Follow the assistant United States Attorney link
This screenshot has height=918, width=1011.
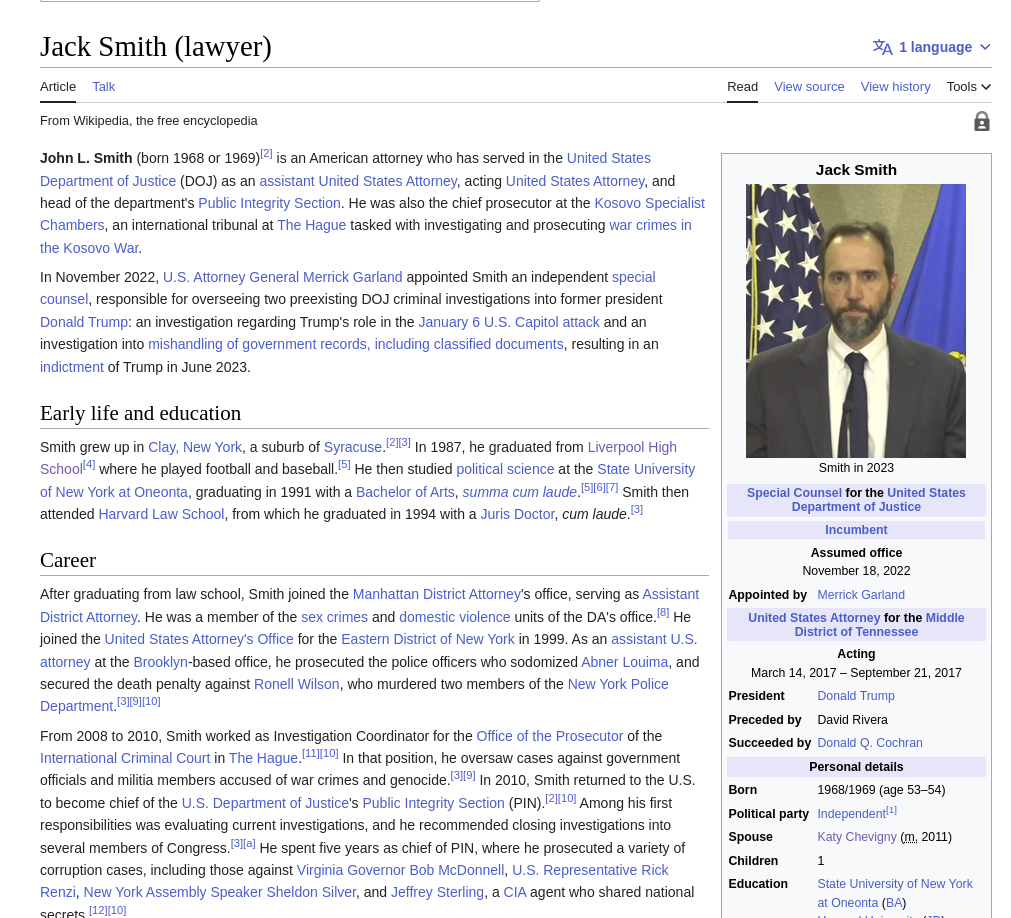(x=358, y=181)
